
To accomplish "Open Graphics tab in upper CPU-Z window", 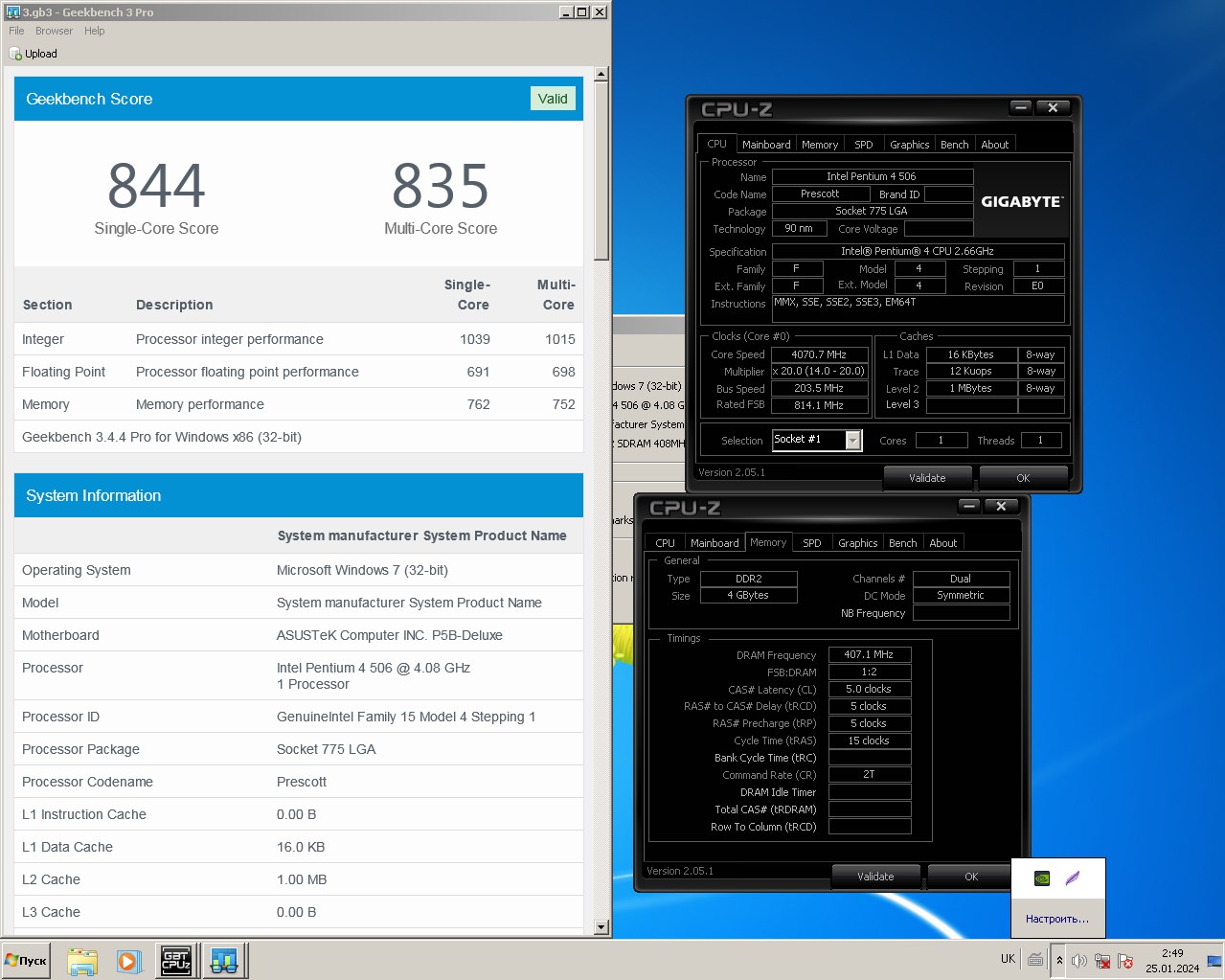I will coord(910,145).
